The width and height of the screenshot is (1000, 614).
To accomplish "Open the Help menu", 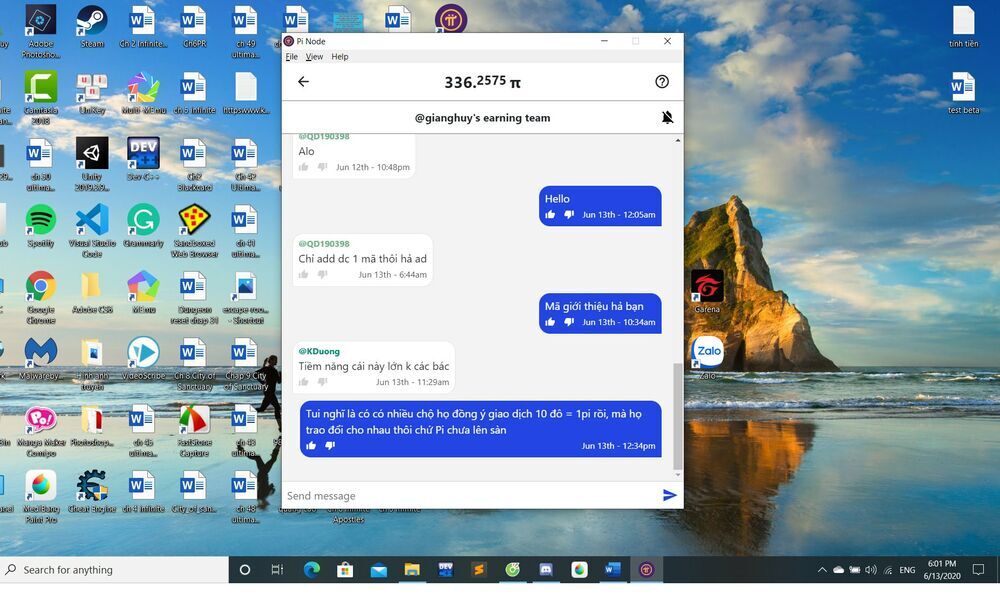I will point(340,57).
